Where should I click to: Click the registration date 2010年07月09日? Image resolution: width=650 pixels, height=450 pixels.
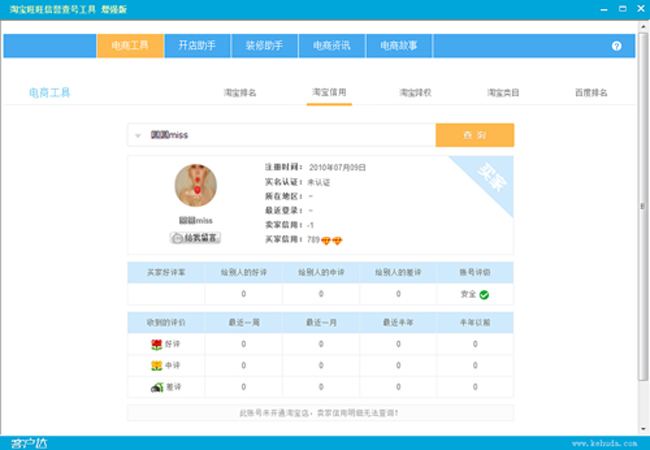tap(337, 167)
